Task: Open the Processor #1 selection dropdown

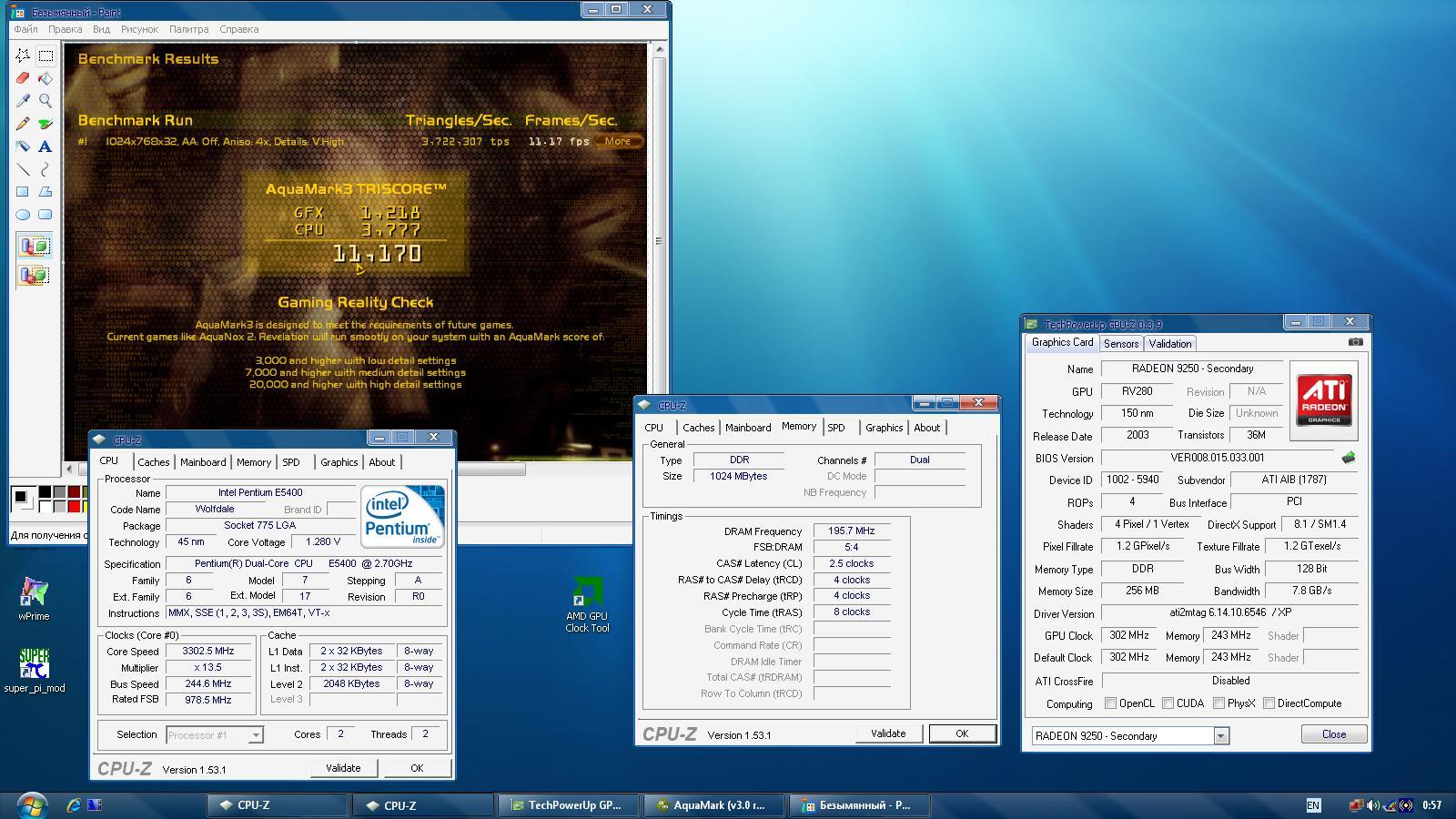Action: click(x=256, y=735)
